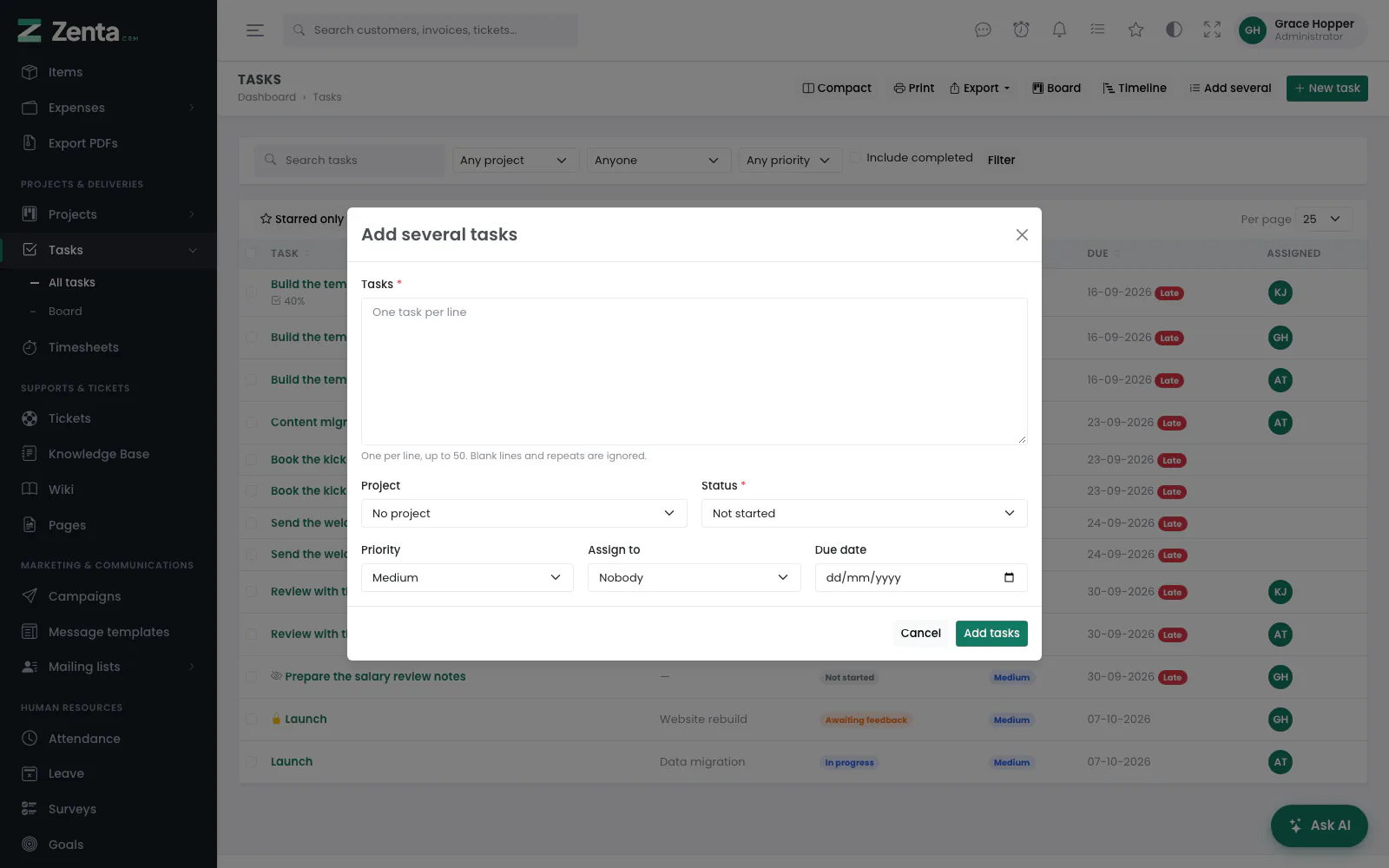Open the chat messages icon
This screenshot has height=868, width=1389.
983,30
